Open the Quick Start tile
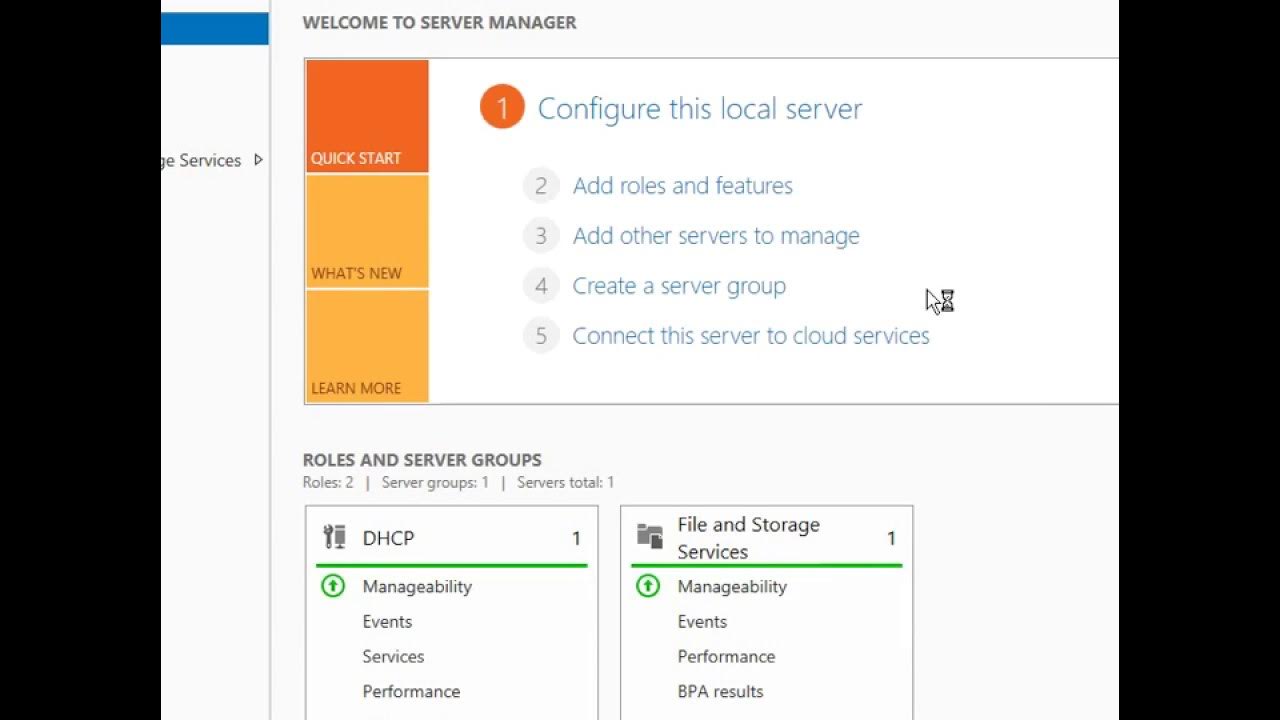1280x720 pixels. point(367,116)
